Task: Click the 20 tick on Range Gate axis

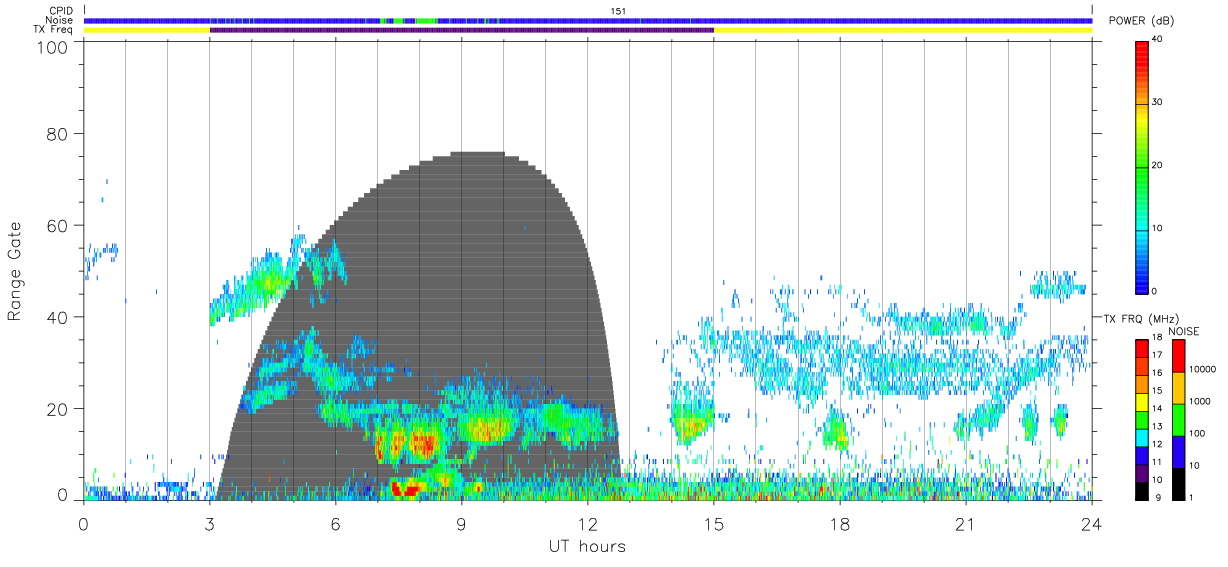Action: coord(57,409)
